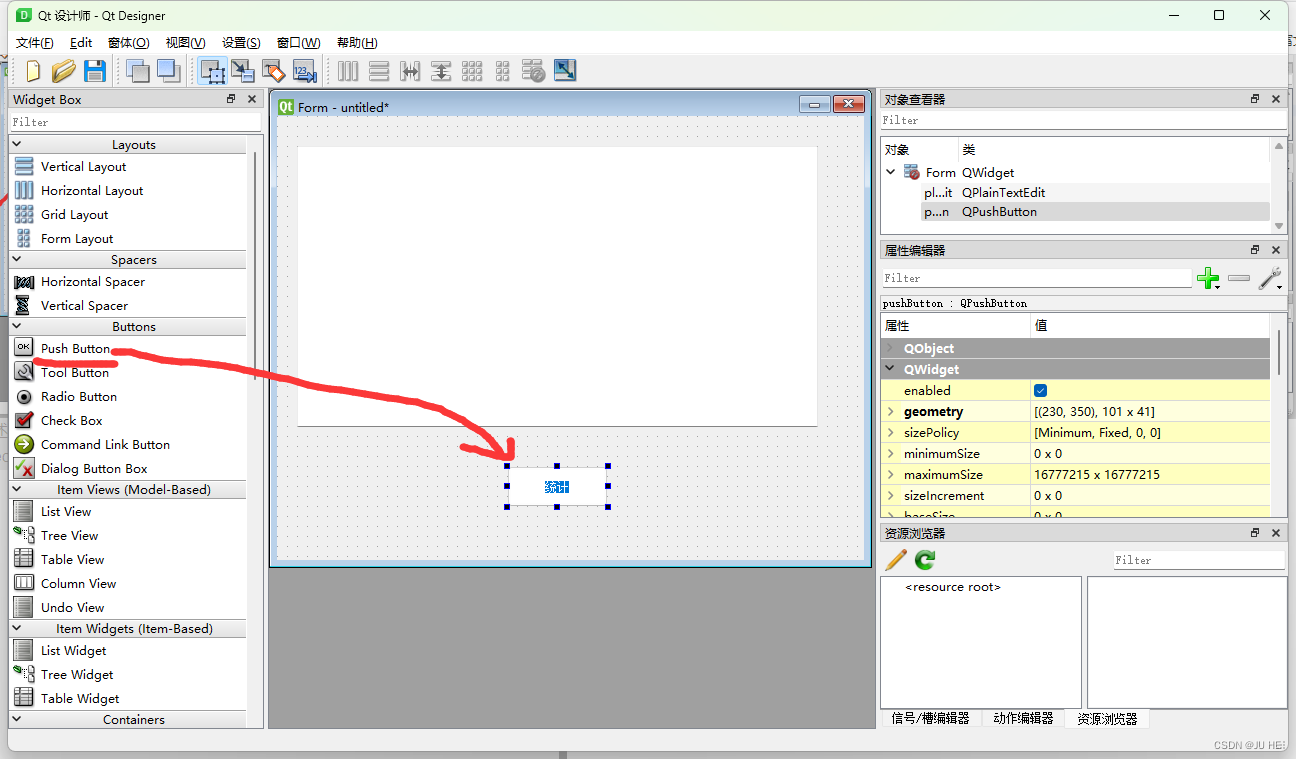Switch to Edit Signals/Slots mode icon
Image resolution: width=1296 pixels, height=759 pixels.
point(243,70)
